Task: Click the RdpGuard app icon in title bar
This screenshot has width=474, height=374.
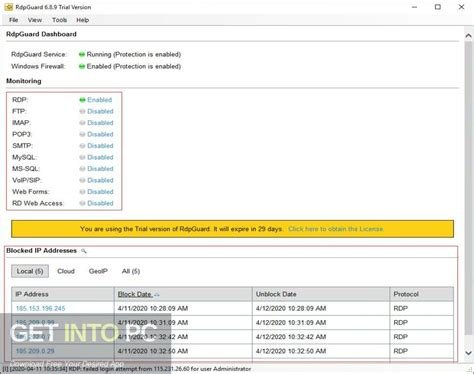Action: tap(9, 7)
